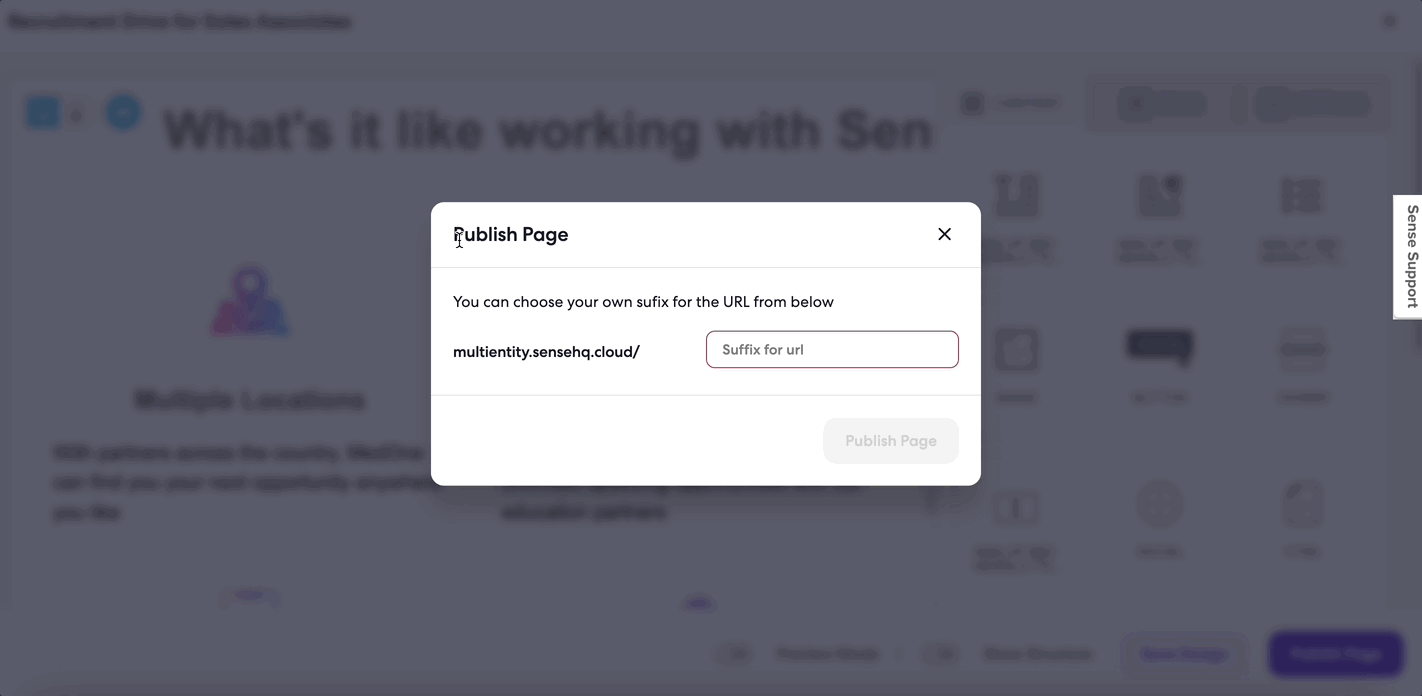Click the Multiple Locations heading text

click(250, 401)
